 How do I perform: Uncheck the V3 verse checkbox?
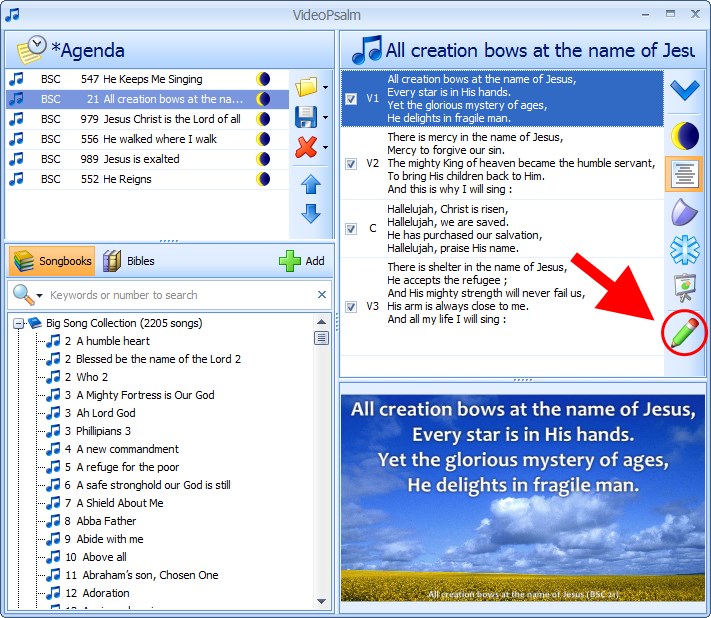351,307
